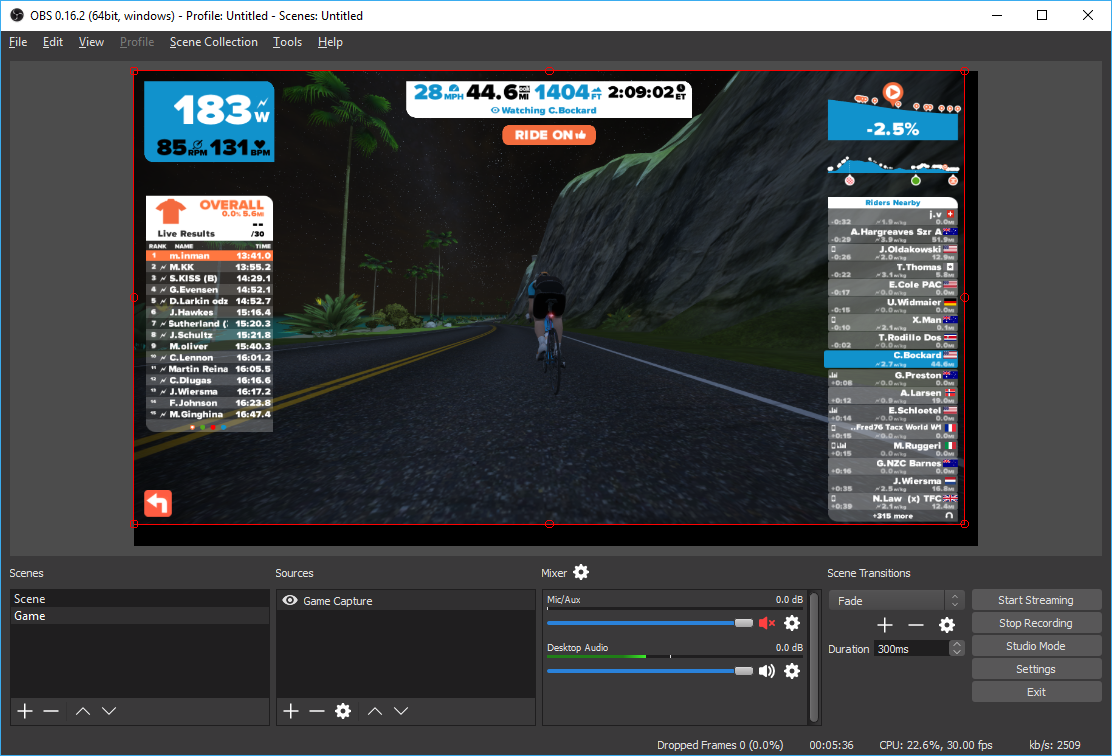Screen dimensions: 1112x756
Task: Select the Scene item in the Scenes list
Action: (x=140, y=599)
